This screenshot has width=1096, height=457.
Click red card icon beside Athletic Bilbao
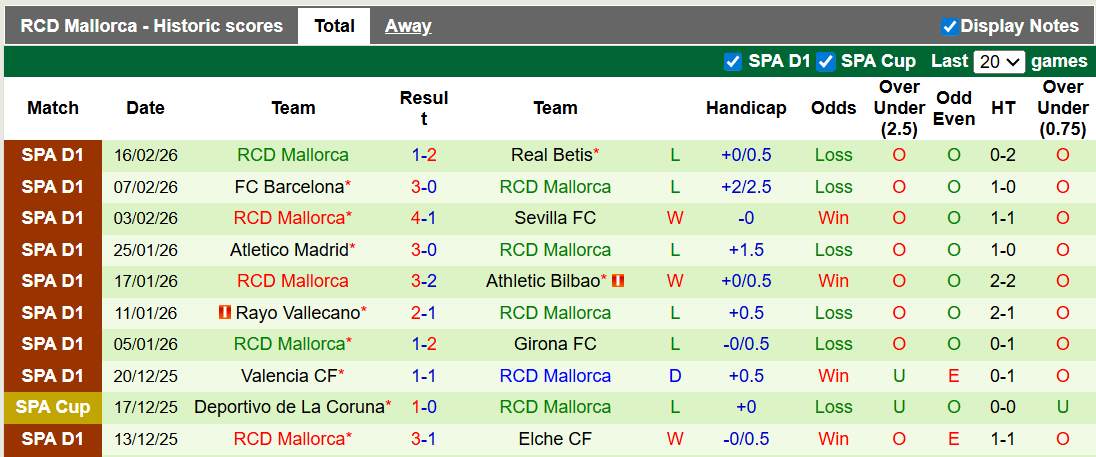pyautogui.click(x=617, y=281)
